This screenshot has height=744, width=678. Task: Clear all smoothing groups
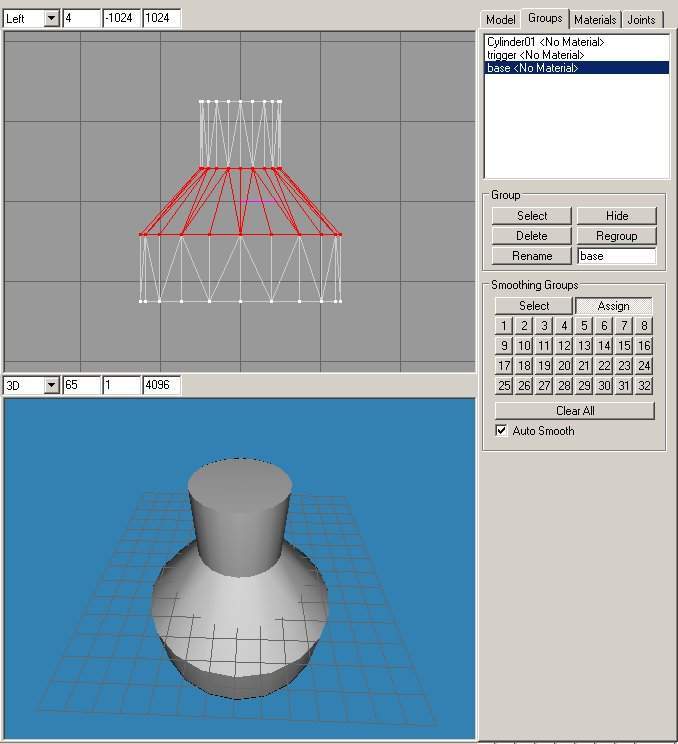coord(574,411)
